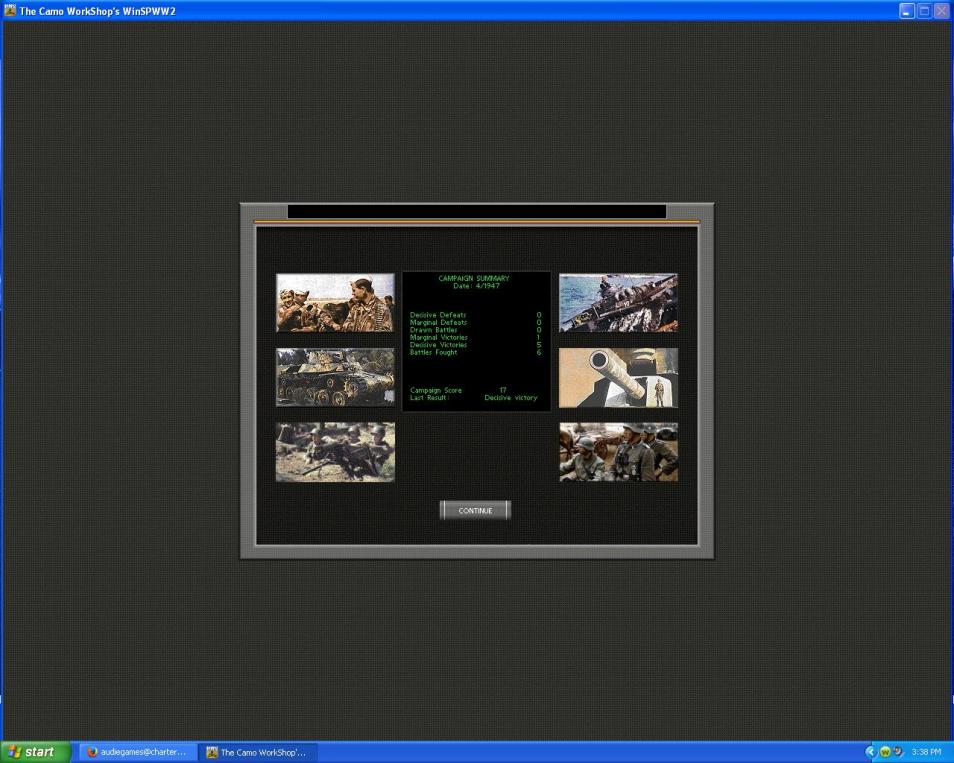Viewport: 954px width, 763px height.
Task: Click the CONTINUE button
Action: click(x=475, y=511)
